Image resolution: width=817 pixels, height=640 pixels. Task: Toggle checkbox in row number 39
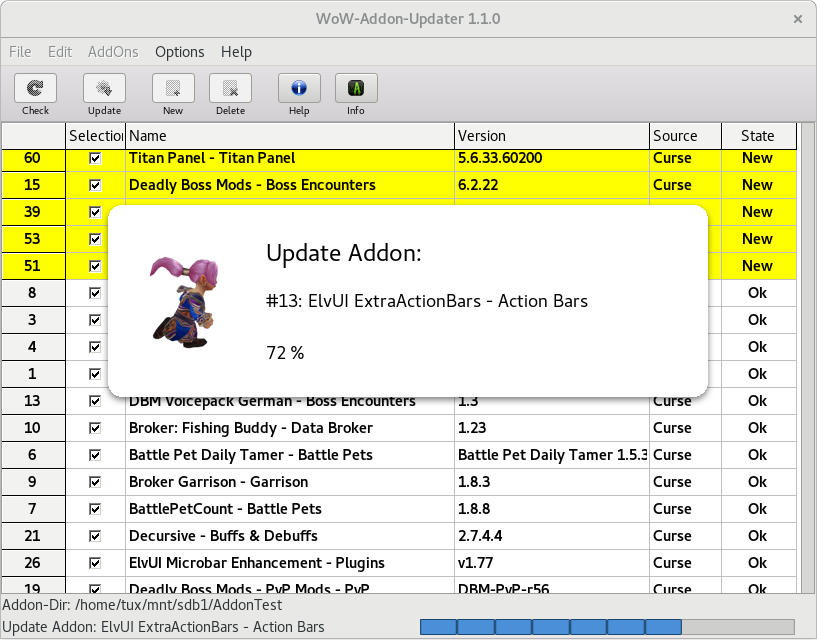(95, 212)
